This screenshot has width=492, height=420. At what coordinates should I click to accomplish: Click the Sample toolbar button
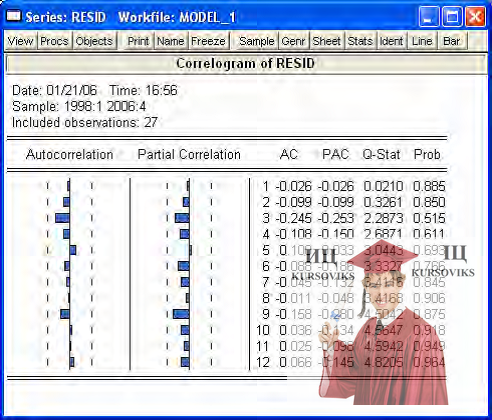pyautogui.click(x=256, y=41)
